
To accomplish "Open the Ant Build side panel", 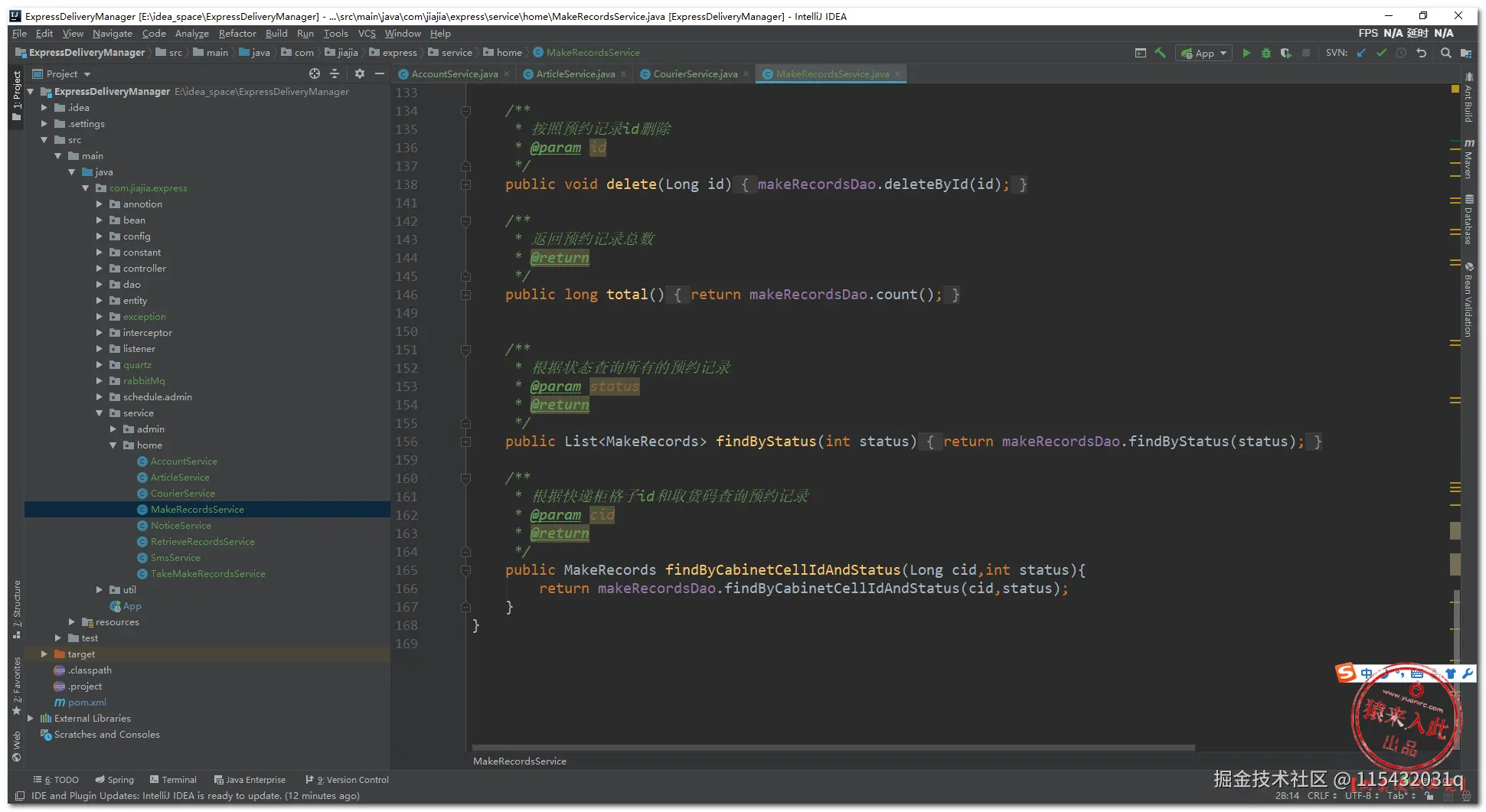I will coord(1468,98).
